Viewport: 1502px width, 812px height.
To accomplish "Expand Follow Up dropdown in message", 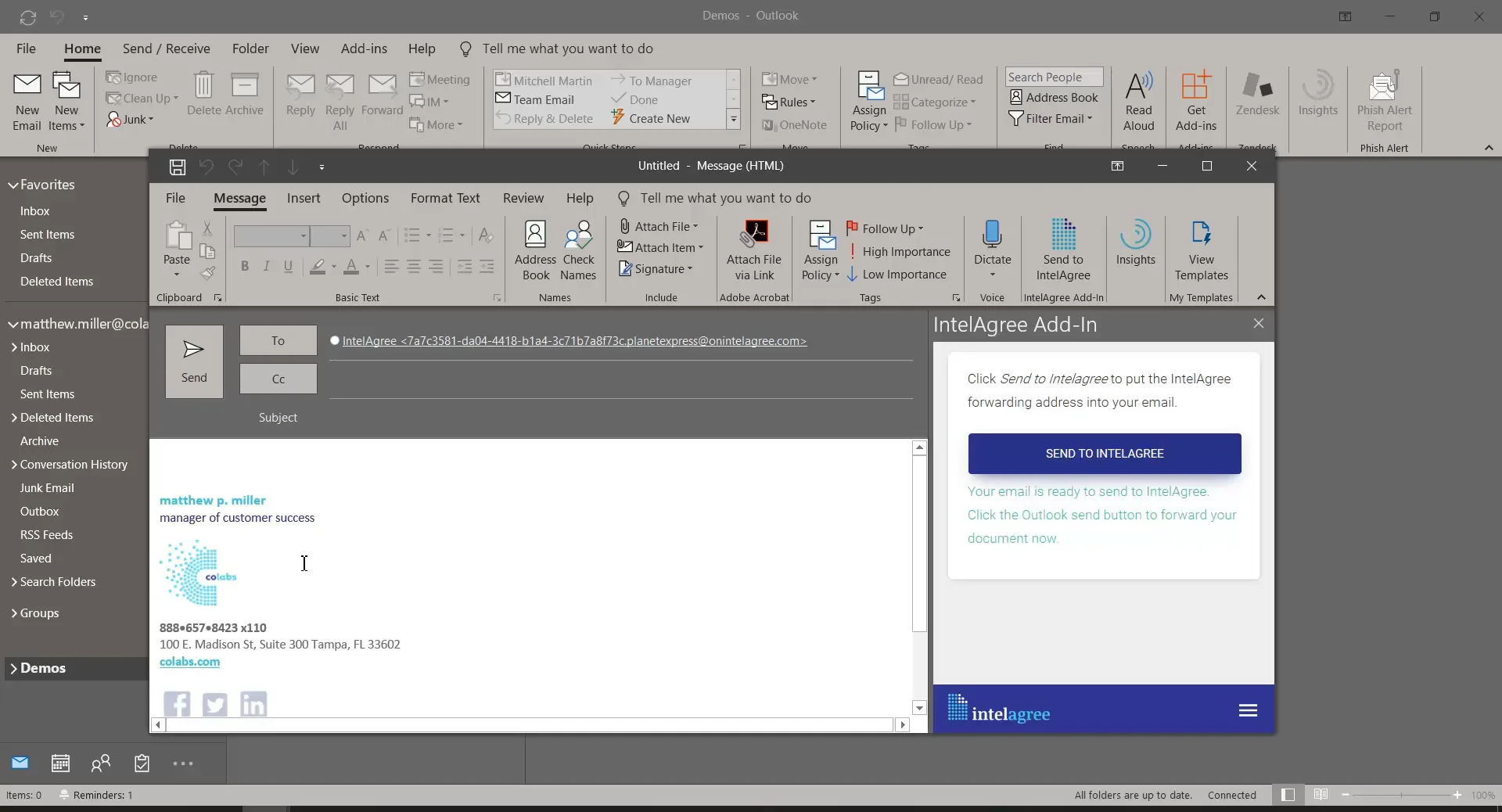I will coord(921,229).
